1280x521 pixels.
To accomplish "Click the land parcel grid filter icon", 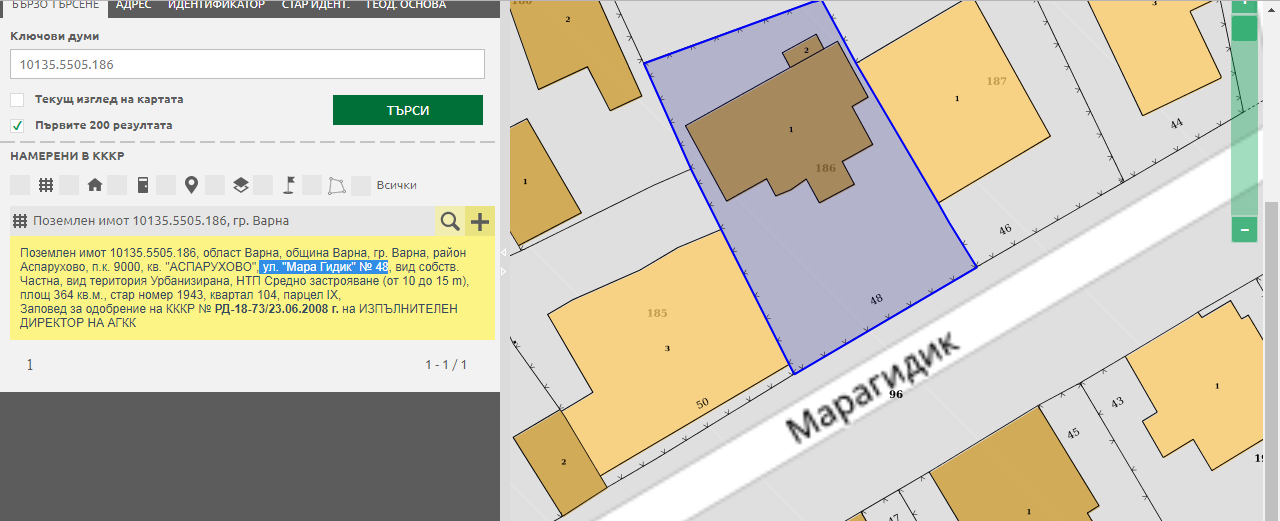I will pos(45,185).
